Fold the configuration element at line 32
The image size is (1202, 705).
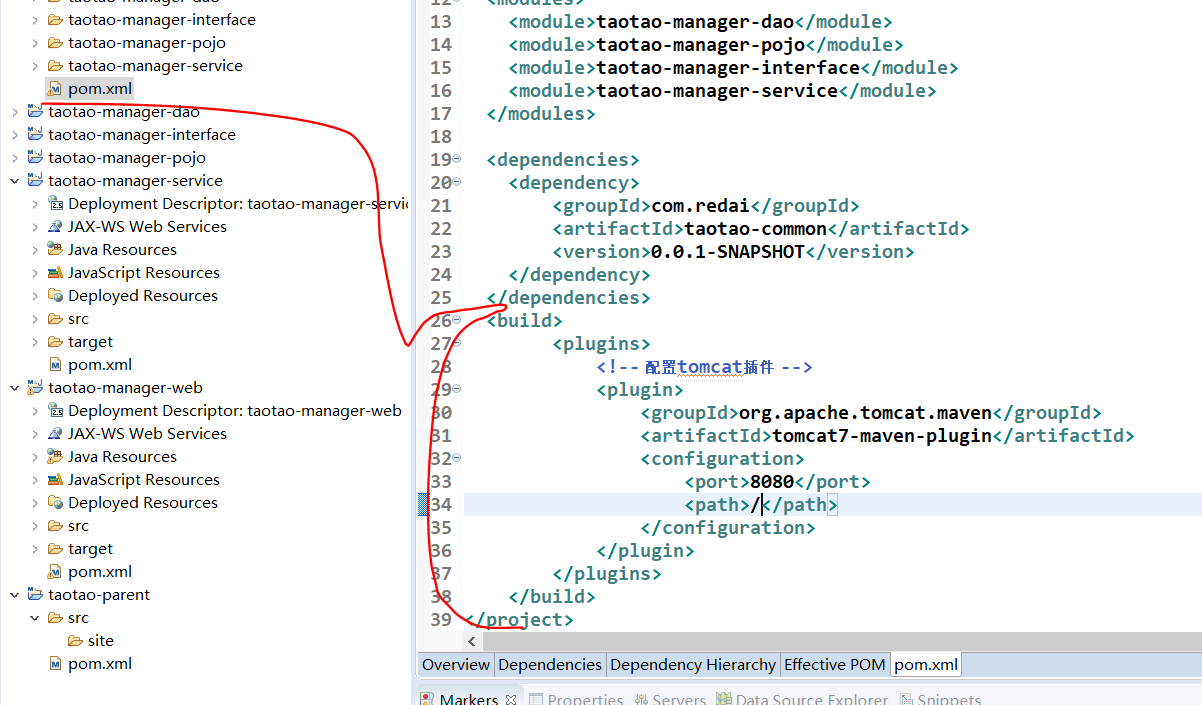tap(457, 458)
